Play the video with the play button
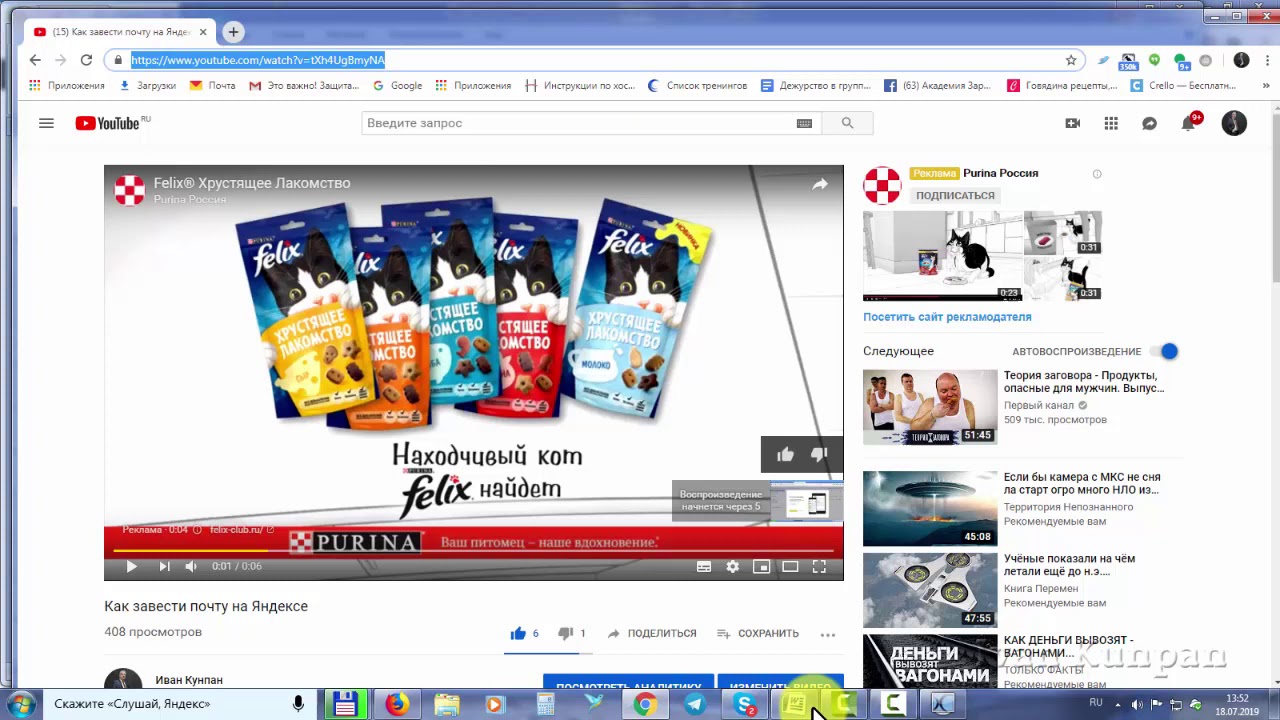The height and width of the screenshot is (720, 1280). click(x=131, y=566)
